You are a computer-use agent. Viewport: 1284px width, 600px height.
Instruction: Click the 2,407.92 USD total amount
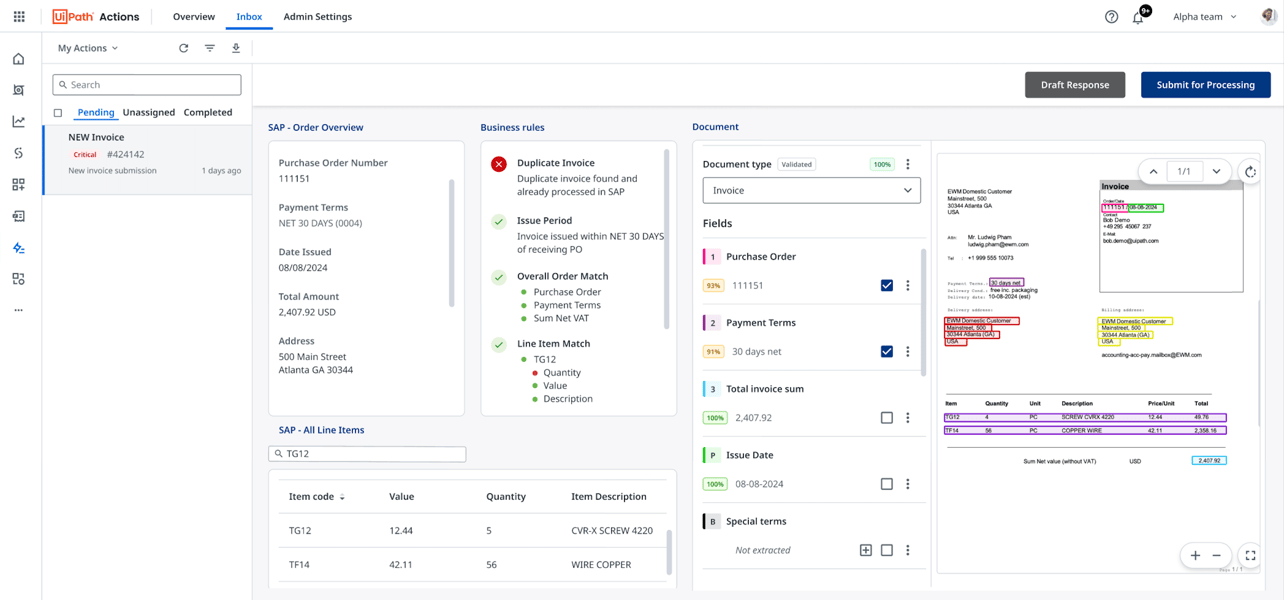coord(307,312)
